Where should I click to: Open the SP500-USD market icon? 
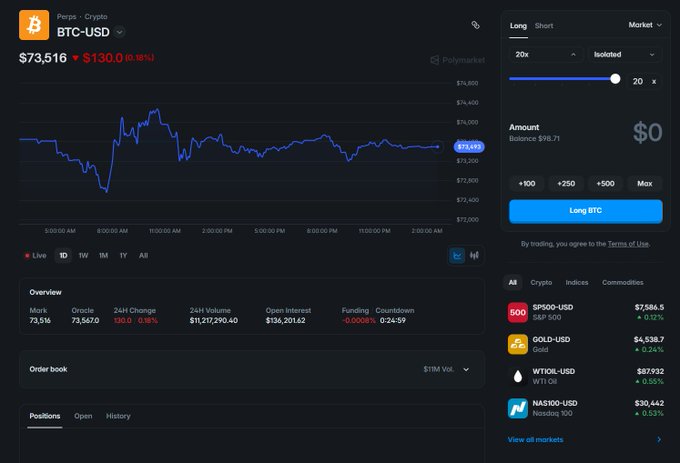(x=517, y=313)
